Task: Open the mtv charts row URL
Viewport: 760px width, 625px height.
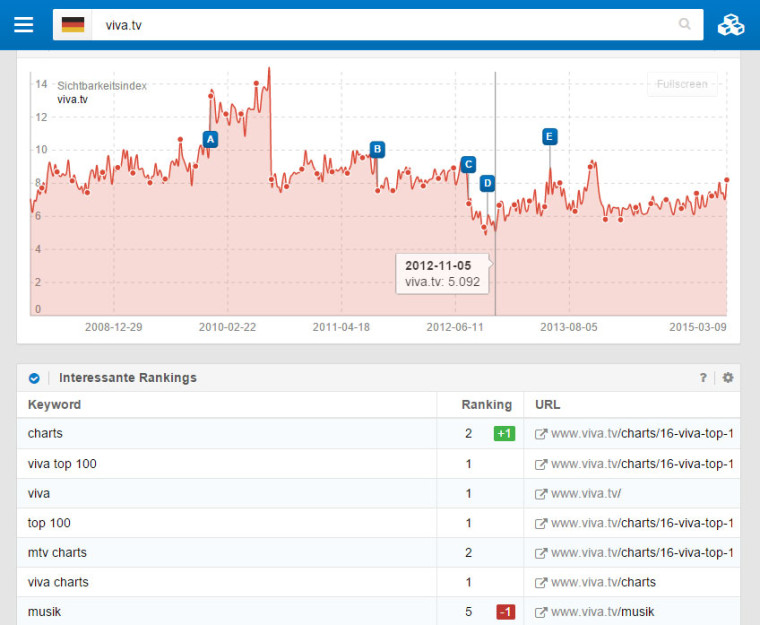Action: (x=642, y=553)
